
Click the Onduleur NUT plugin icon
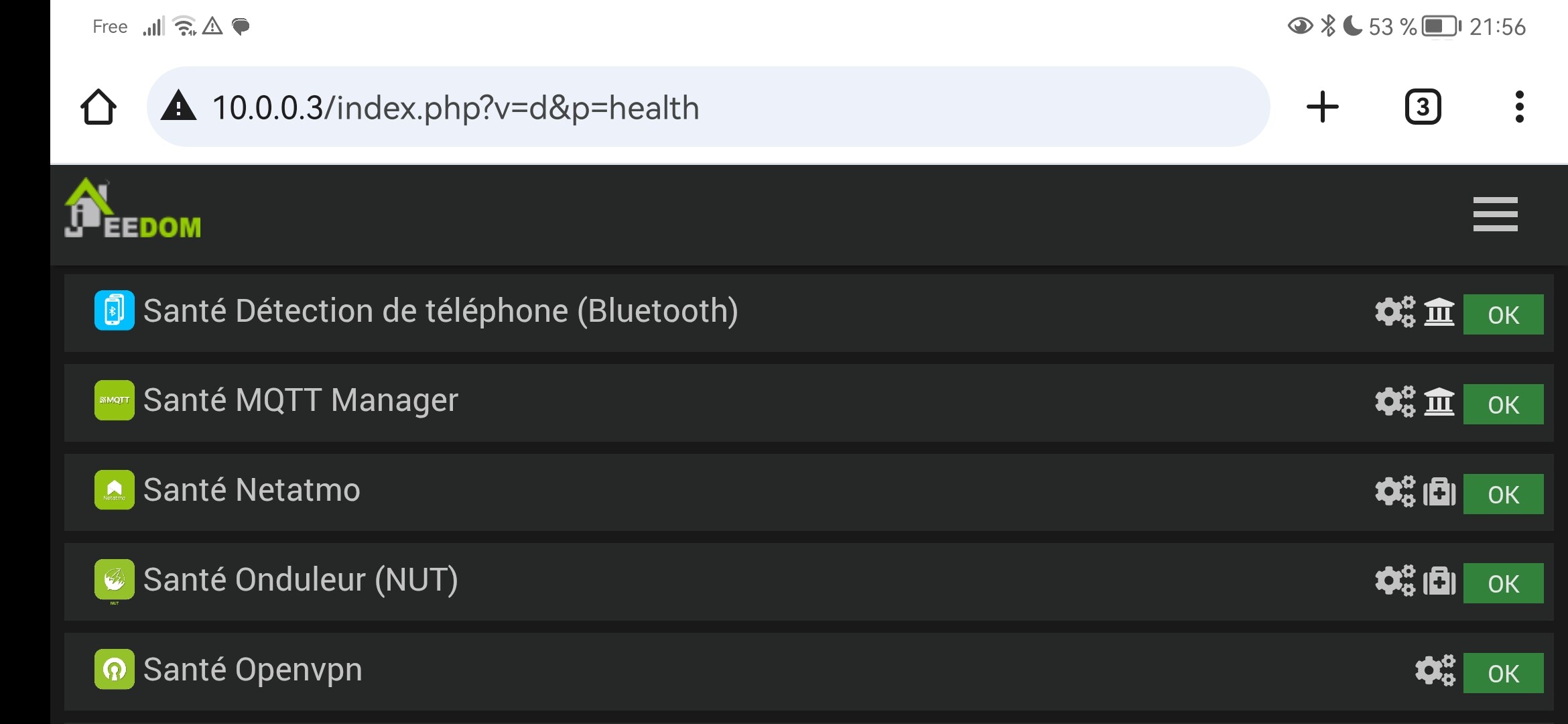tap(115, 580)
